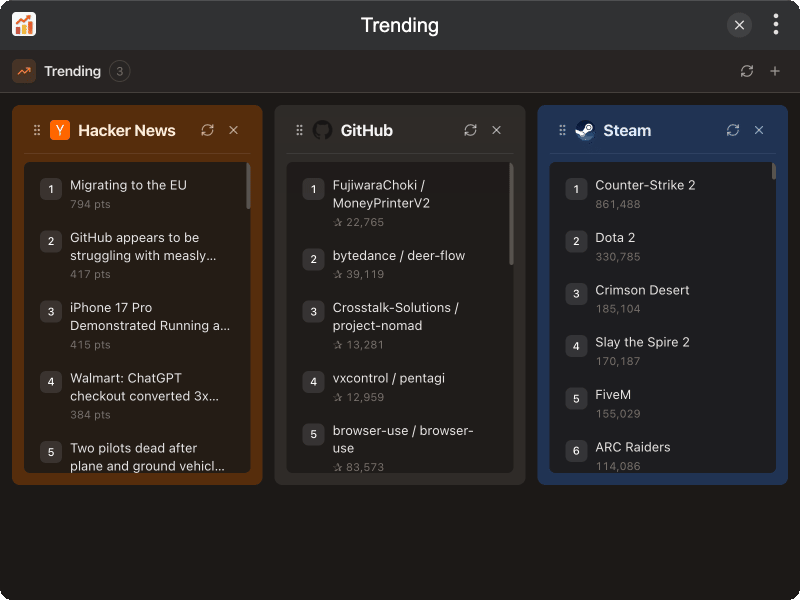Click the Trending app logo icon
800x600 pixels.
click(x=24, y=24)
